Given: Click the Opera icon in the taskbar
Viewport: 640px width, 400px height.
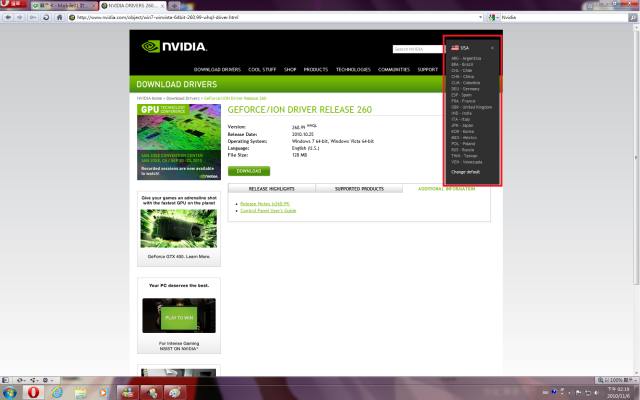Looking at the screenshot, I should coord(33,393).
